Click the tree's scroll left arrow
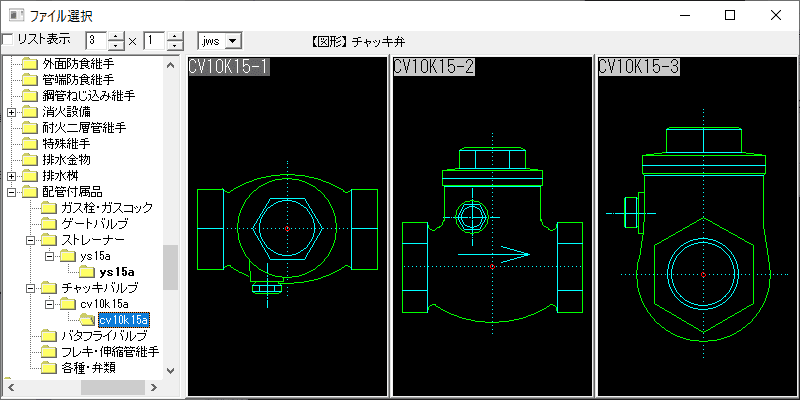Viewport: 800px width, 400px height. click(10, 387)
